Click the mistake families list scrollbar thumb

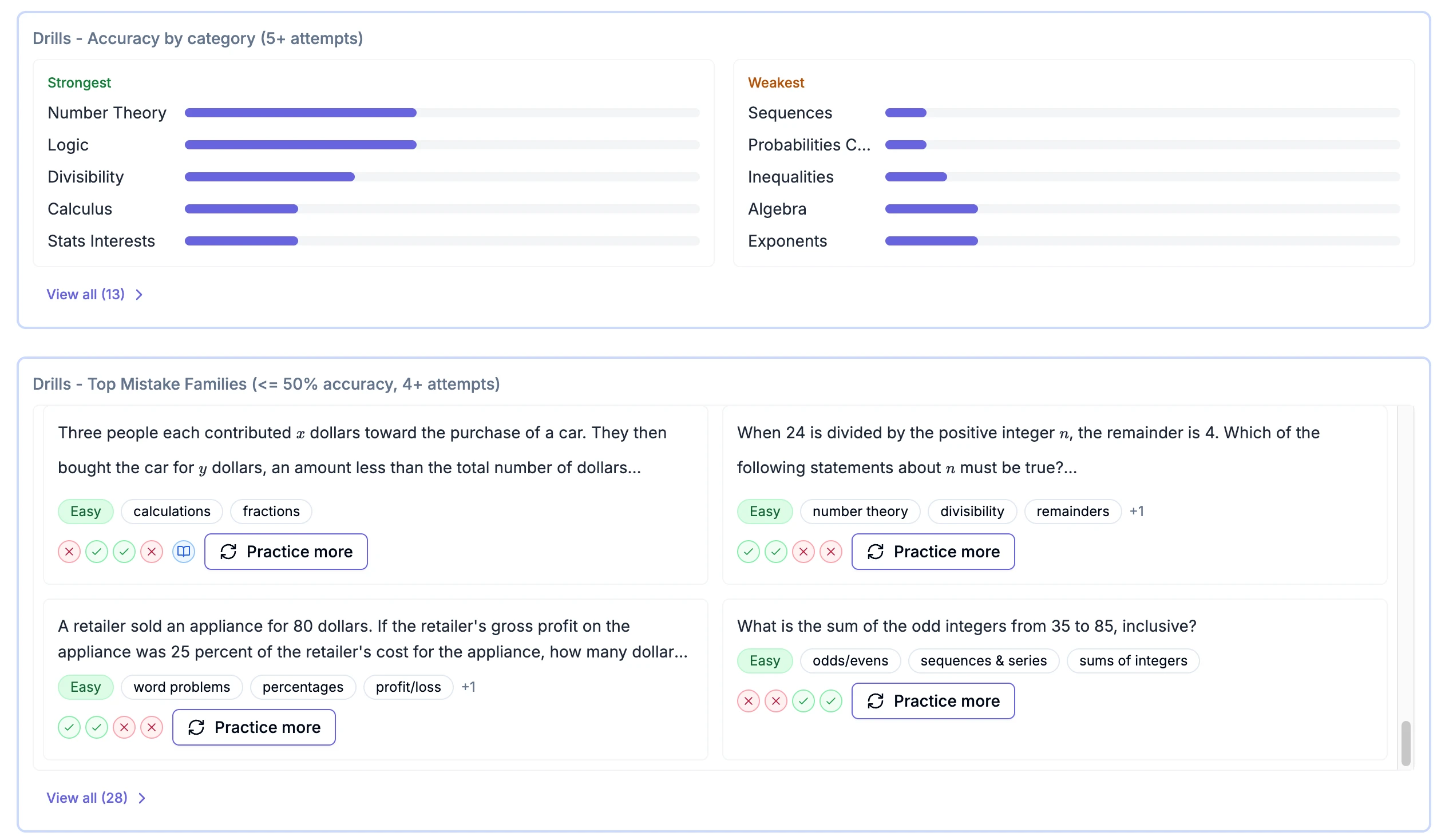[x=1406, y=743]
